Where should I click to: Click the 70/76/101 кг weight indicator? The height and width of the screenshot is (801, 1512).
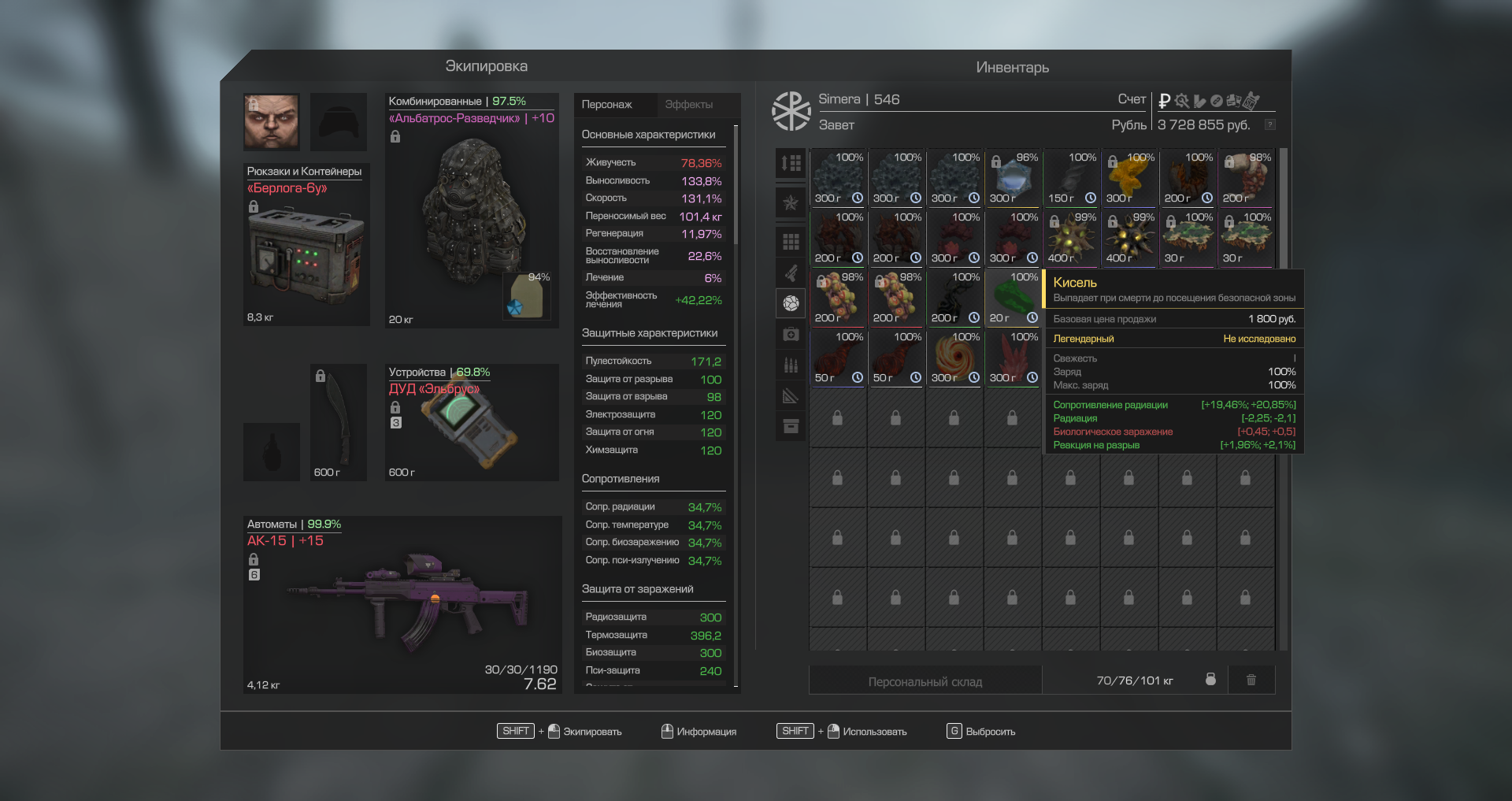1134,680
